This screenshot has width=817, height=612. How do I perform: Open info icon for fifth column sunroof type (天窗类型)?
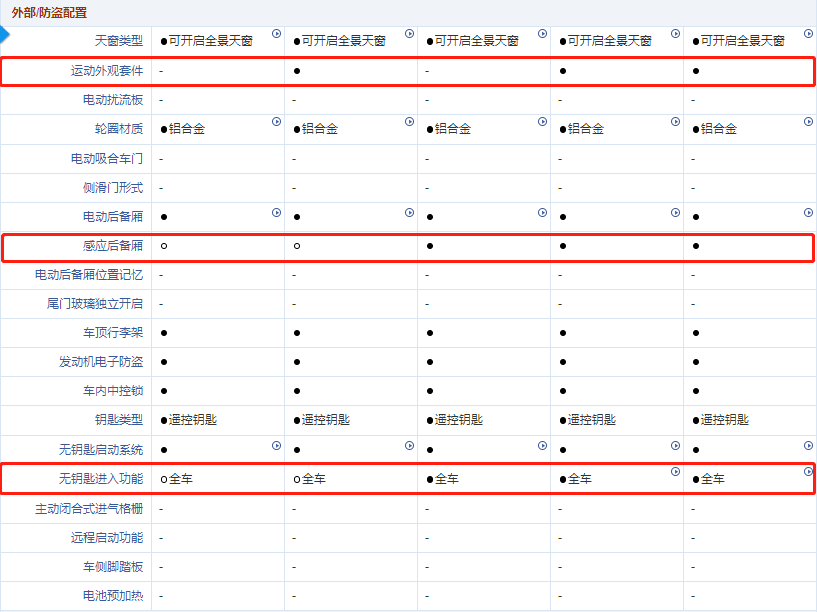pyautogui.click(x=808, y=34)
